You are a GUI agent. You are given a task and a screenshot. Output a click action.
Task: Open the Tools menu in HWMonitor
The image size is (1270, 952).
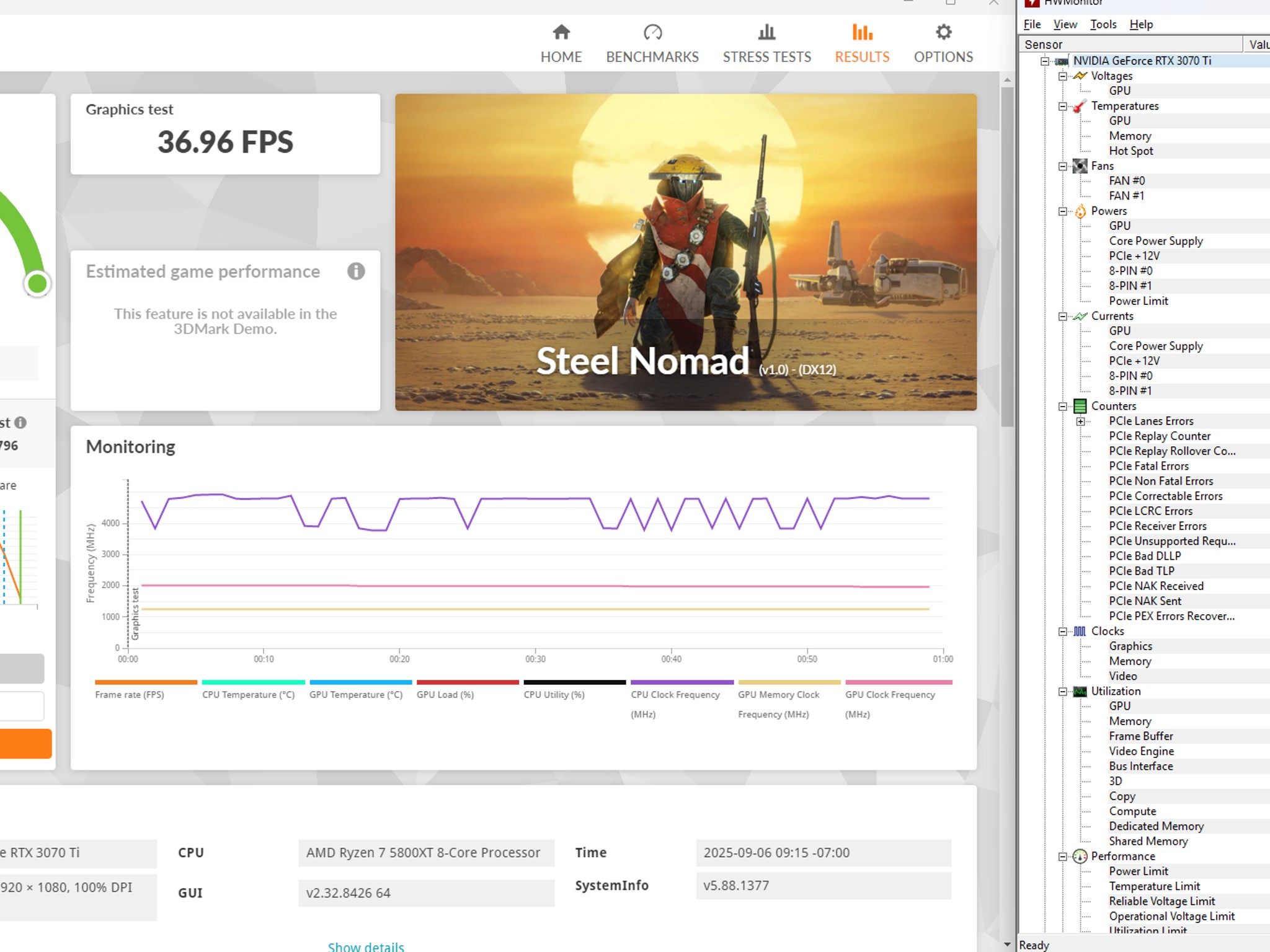click(1103, 24)
